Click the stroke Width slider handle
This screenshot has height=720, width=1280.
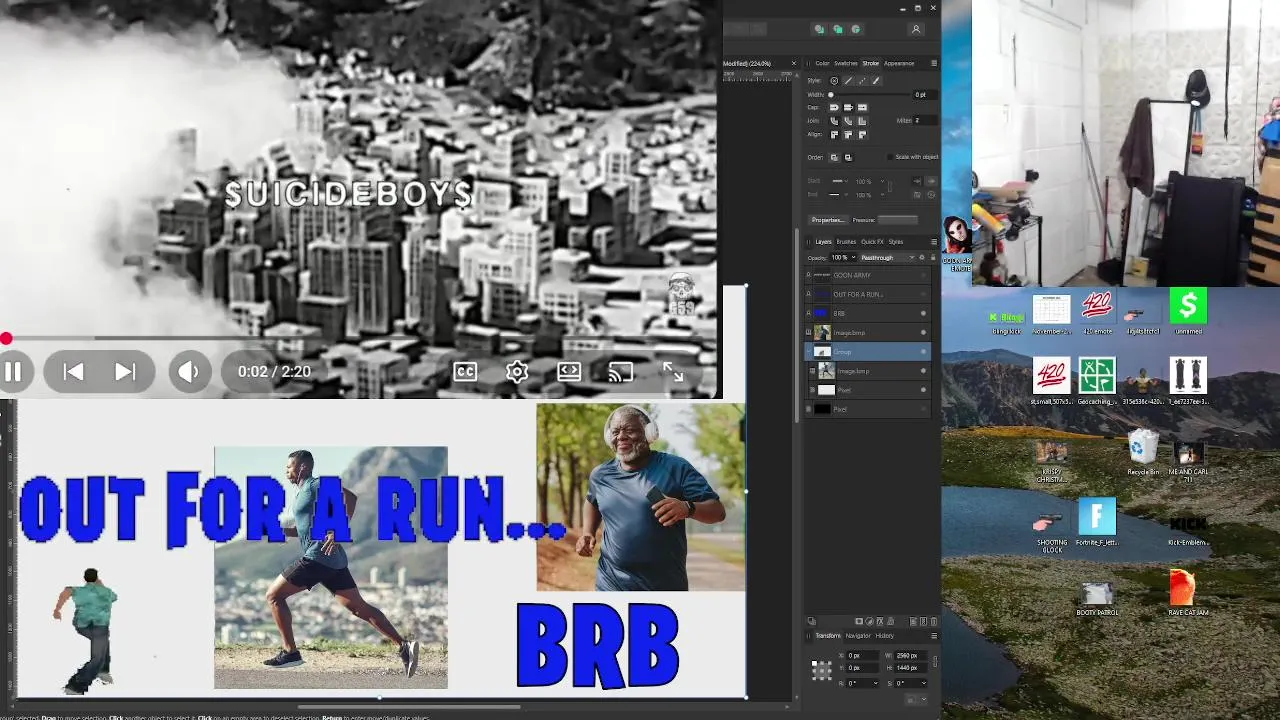tap(831, 95)
